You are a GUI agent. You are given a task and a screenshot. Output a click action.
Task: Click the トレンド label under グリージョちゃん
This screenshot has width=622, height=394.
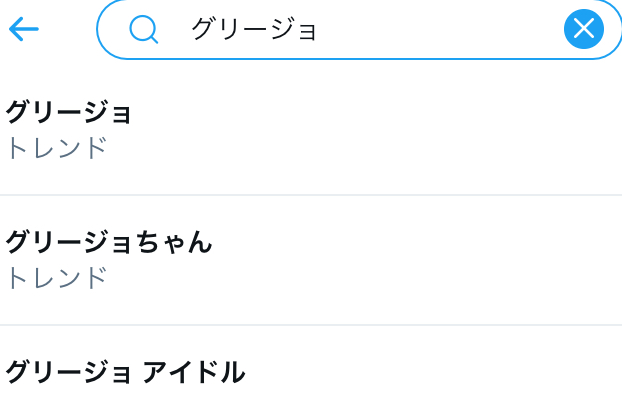[58, 277]
